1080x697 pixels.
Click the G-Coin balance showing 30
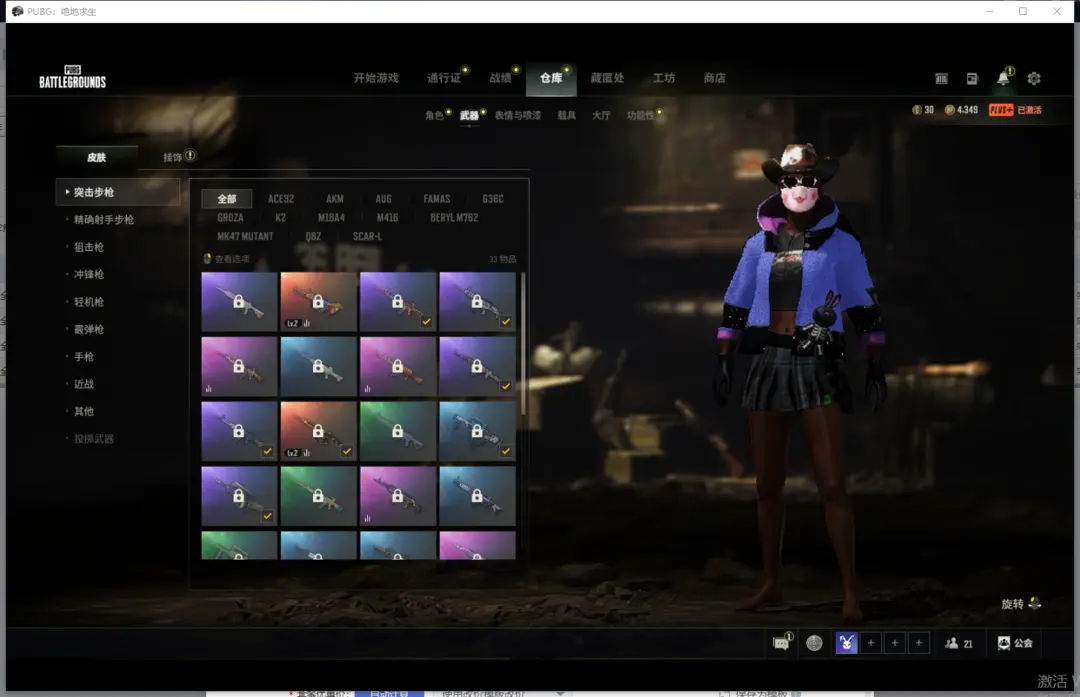923,110
